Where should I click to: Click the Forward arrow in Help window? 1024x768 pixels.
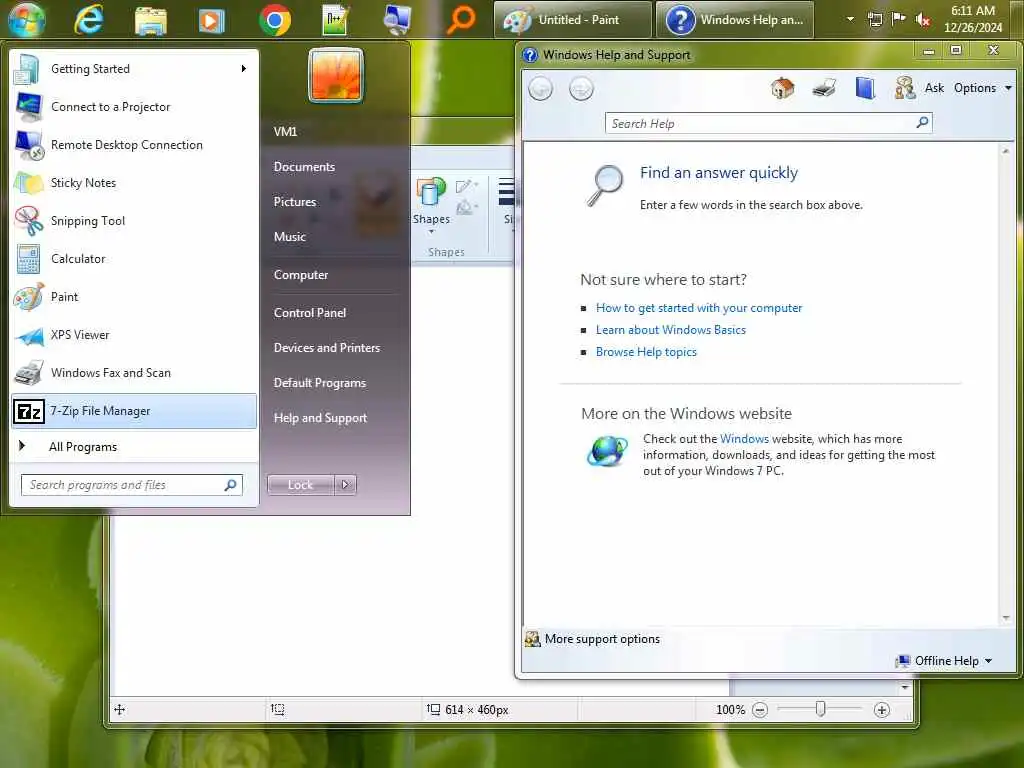click(581, 88)
